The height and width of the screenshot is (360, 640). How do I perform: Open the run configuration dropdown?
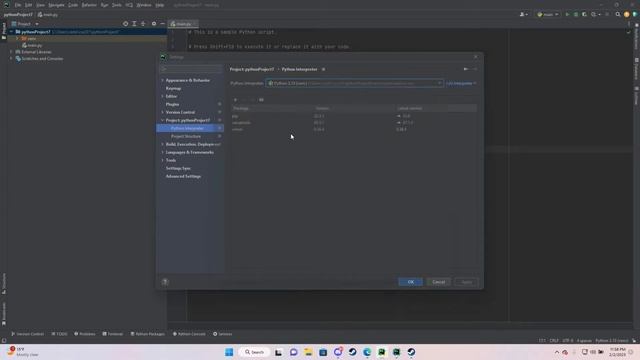pos(548,14)
